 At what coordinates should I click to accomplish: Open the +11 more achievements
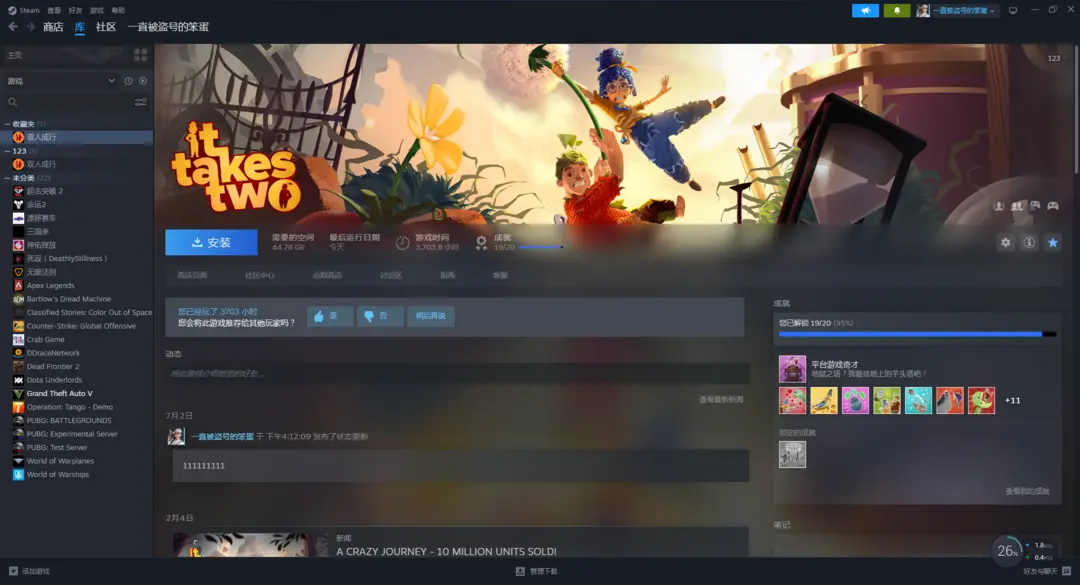click(x=1012, y=400)
